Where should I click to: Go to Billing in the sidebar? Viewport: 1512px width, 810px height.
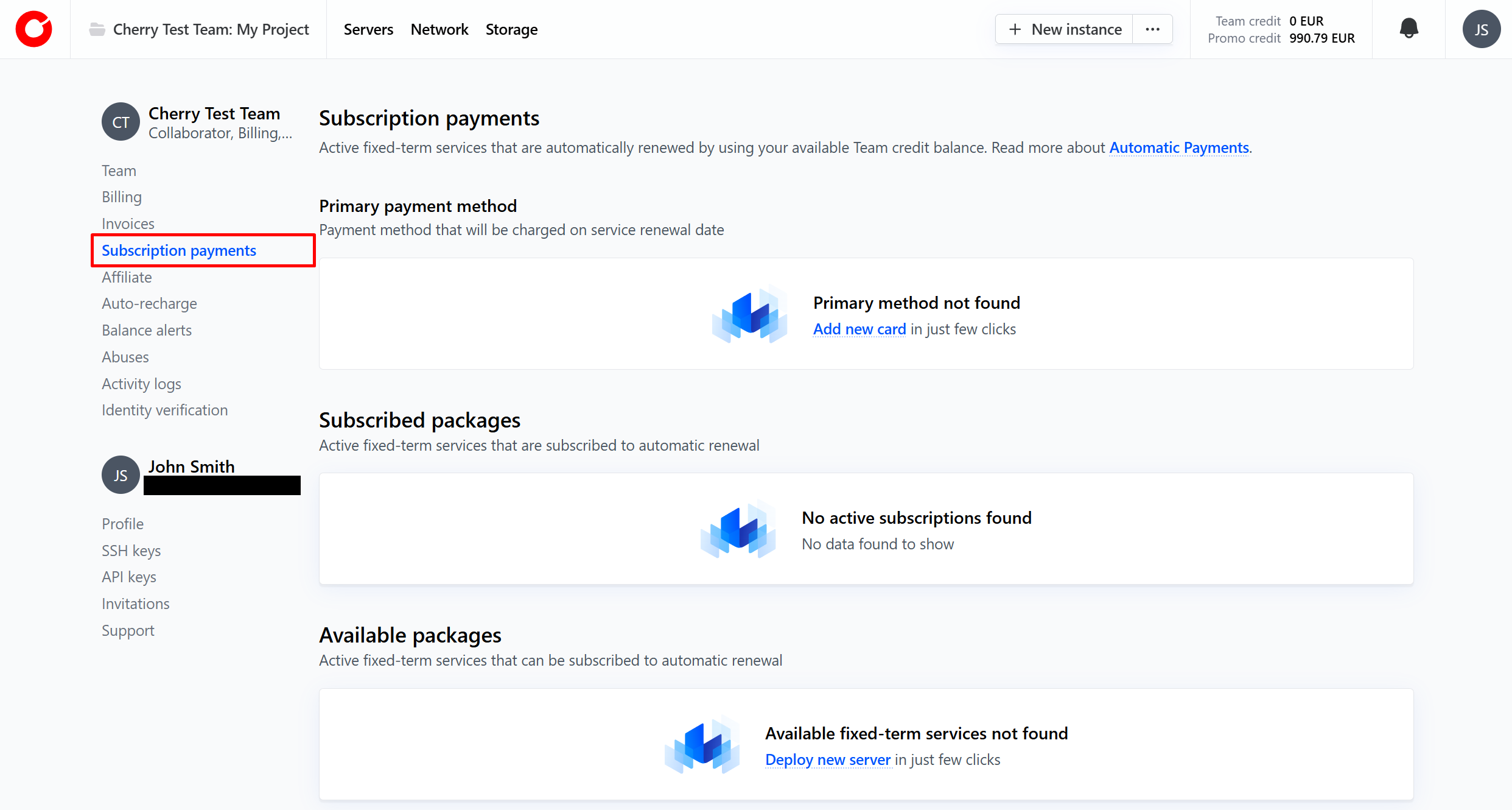(122, 197)
